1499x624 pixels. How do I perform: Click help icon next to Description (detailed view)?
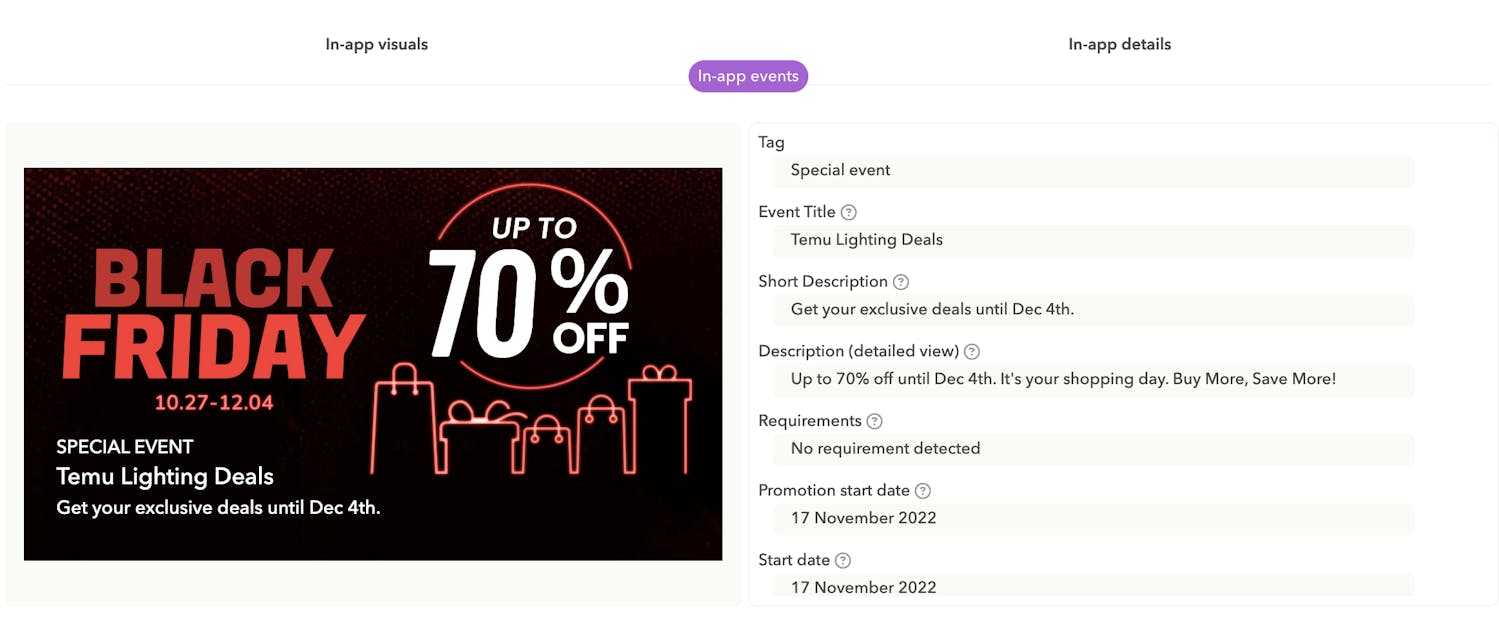[972, 352]
